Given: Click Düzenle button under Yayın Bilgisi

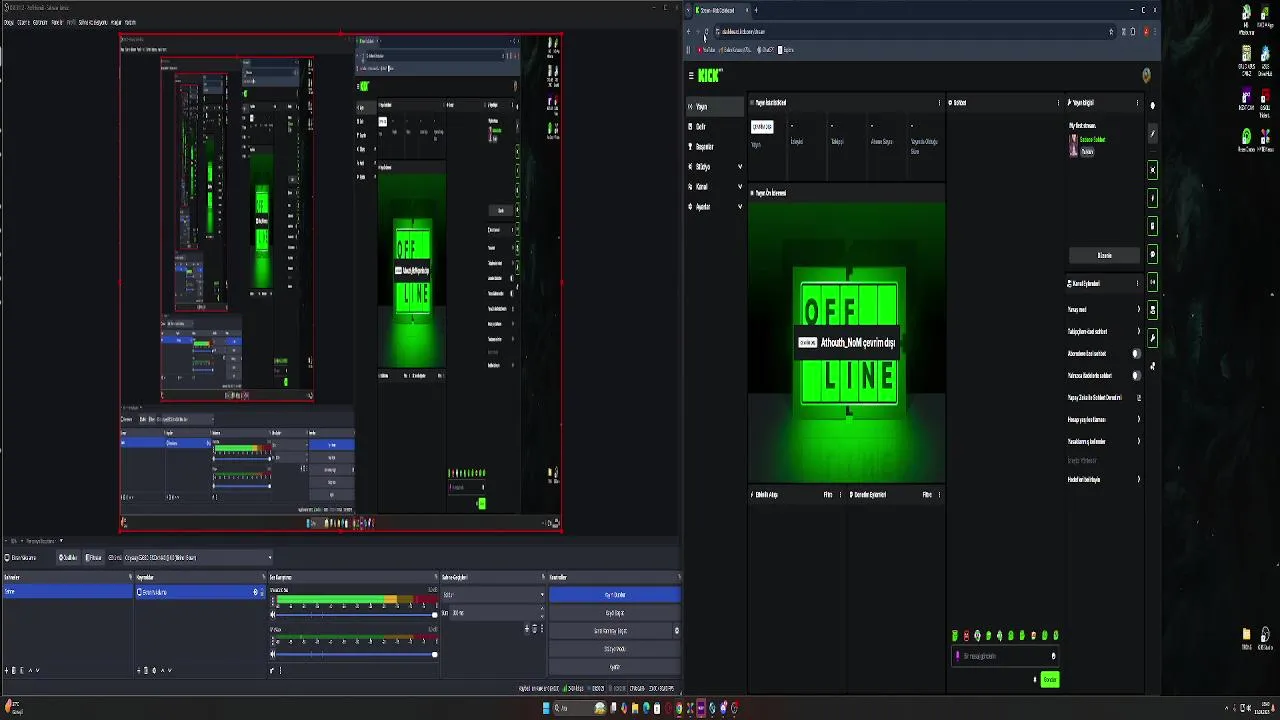Looking at the screenshot, I should click(1104, 255).
